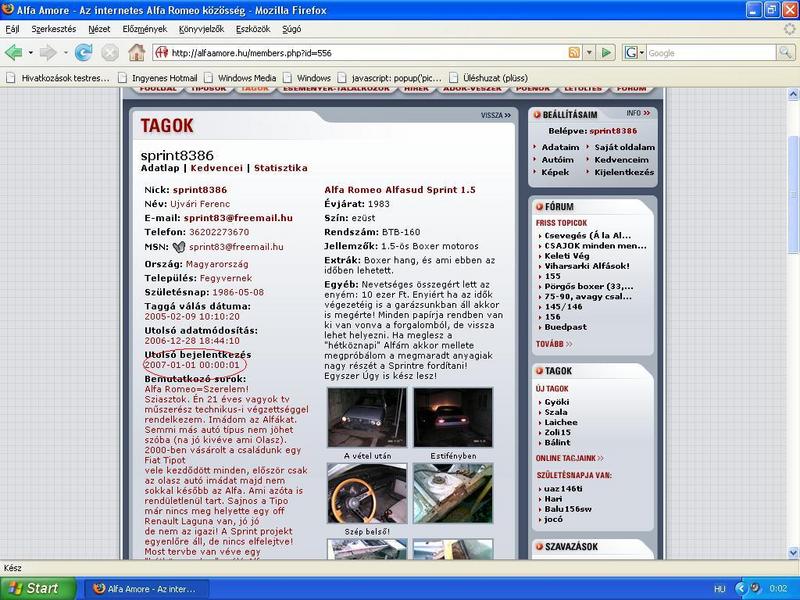Viewport: 800px width, 600px height.
Task: Log out via Kijelentkezés
Action: coord(624,172)
